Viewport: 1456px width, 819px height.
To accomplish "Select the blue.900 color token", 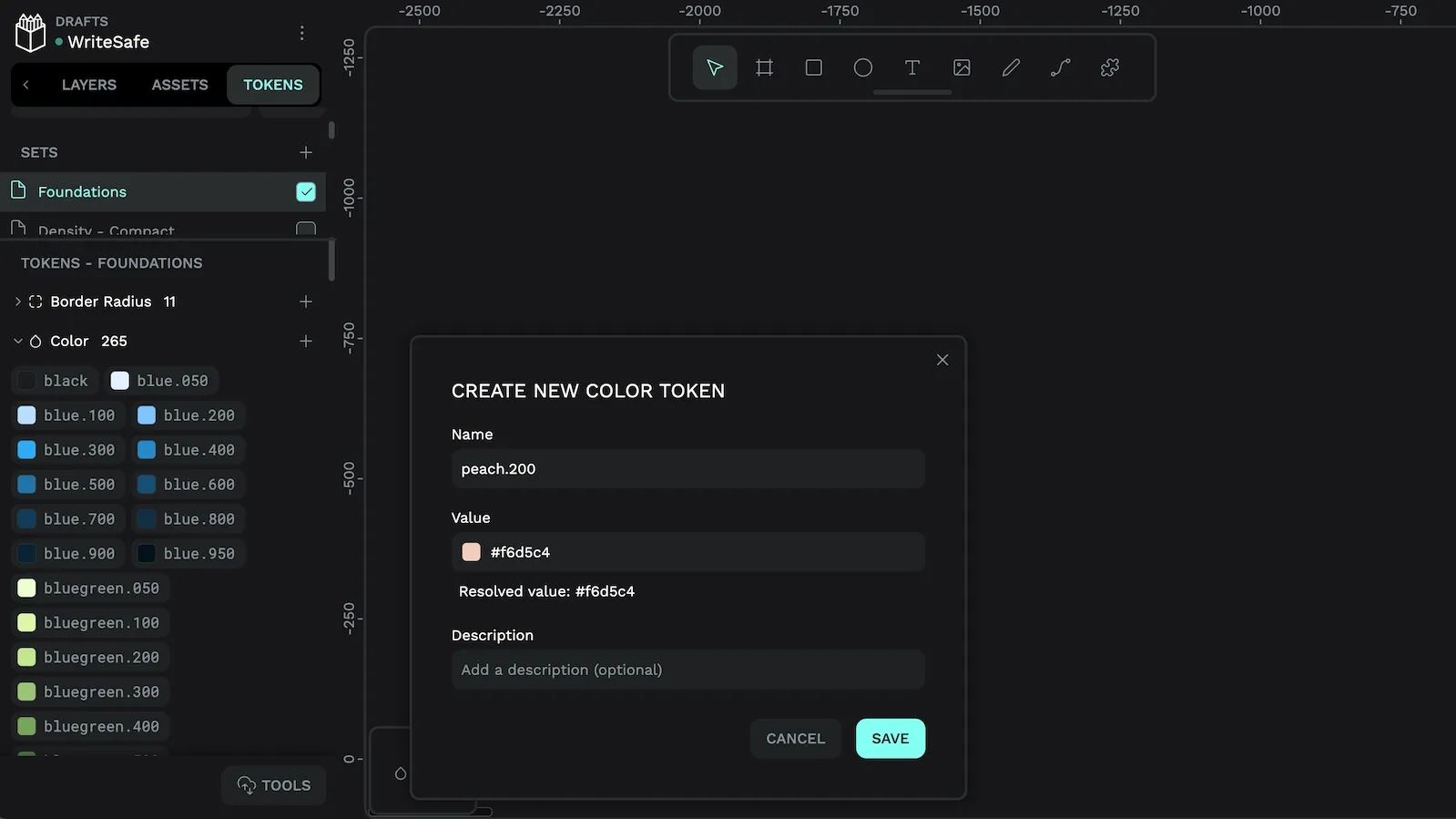I will 67,554.
